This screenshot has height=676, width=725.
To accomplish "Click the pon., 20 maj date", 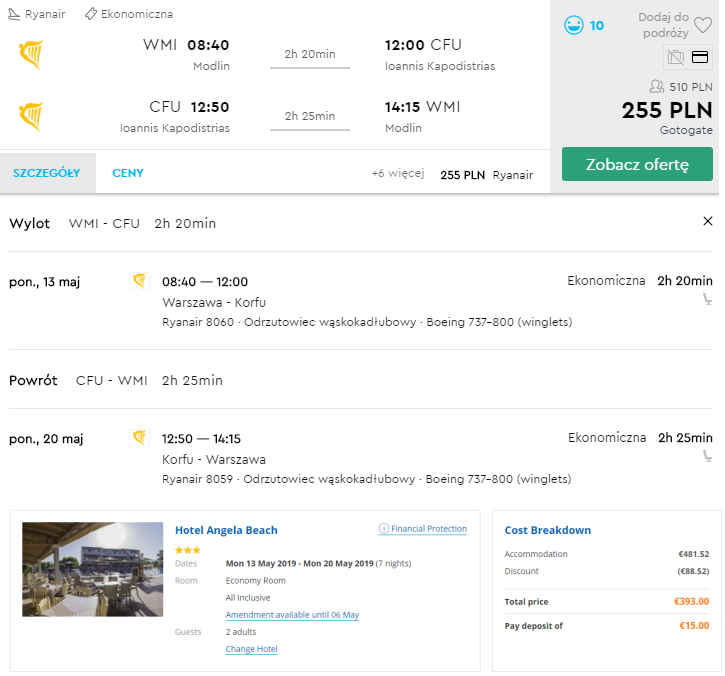I will 46,438.
